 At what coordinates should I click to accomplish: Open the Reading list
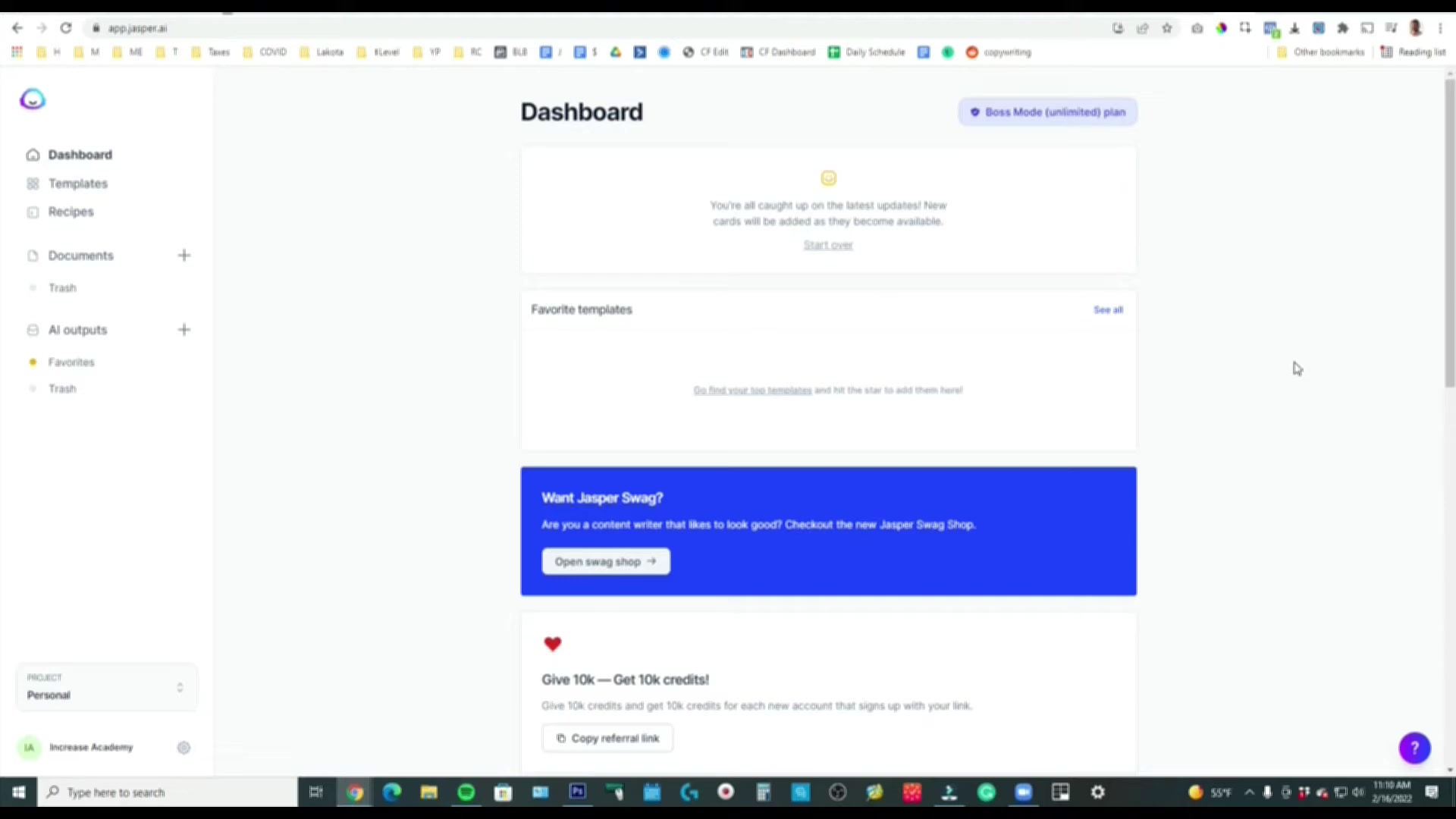(x=1414, y=52)
